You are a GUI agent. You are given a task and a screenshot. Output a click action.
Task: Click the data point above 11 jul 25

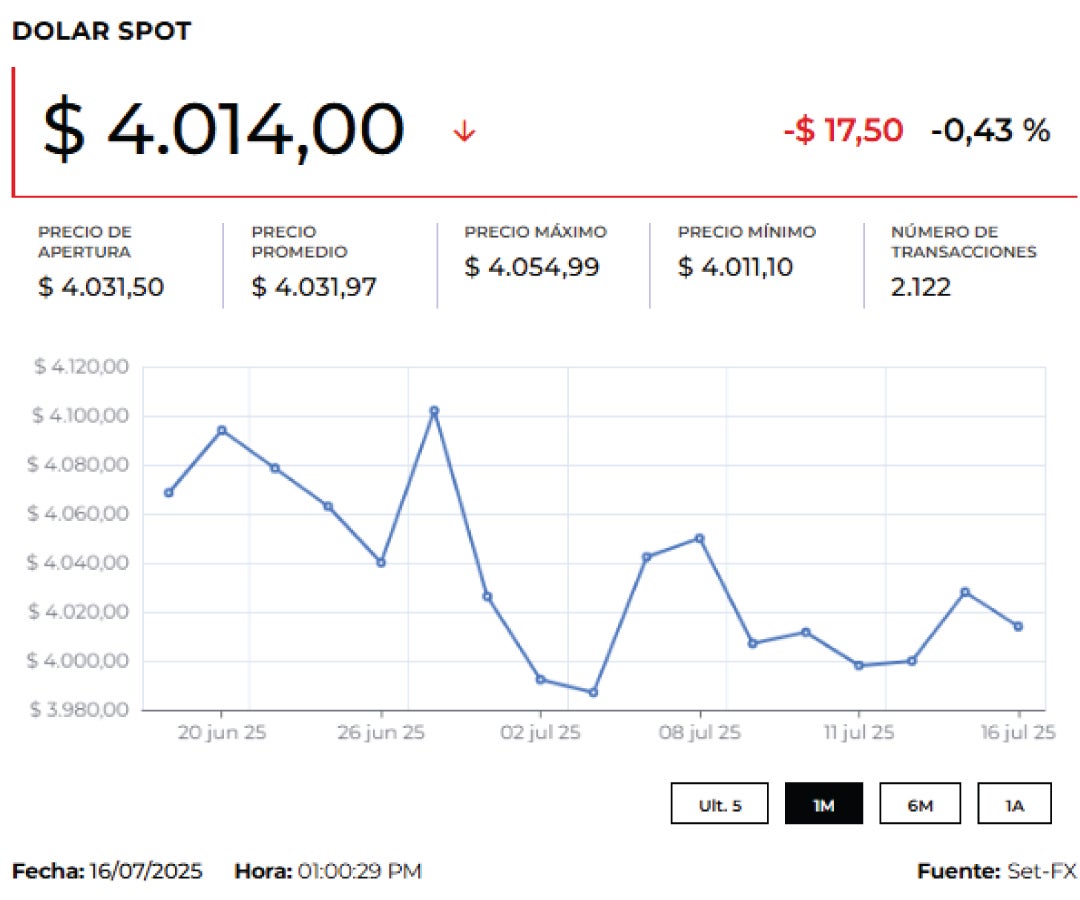859,665
